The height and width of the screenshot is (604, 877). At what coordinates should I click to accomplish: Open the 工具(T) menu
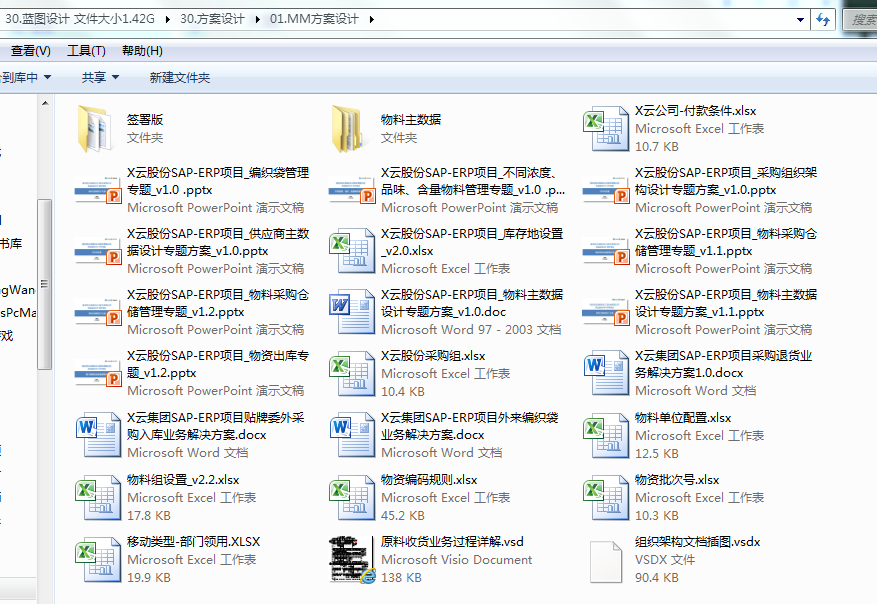point(86,51)
